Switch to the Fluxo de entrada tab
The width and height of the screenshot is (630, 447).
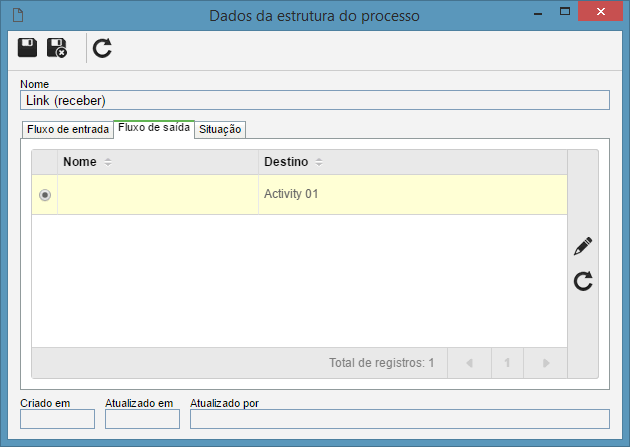68,129
